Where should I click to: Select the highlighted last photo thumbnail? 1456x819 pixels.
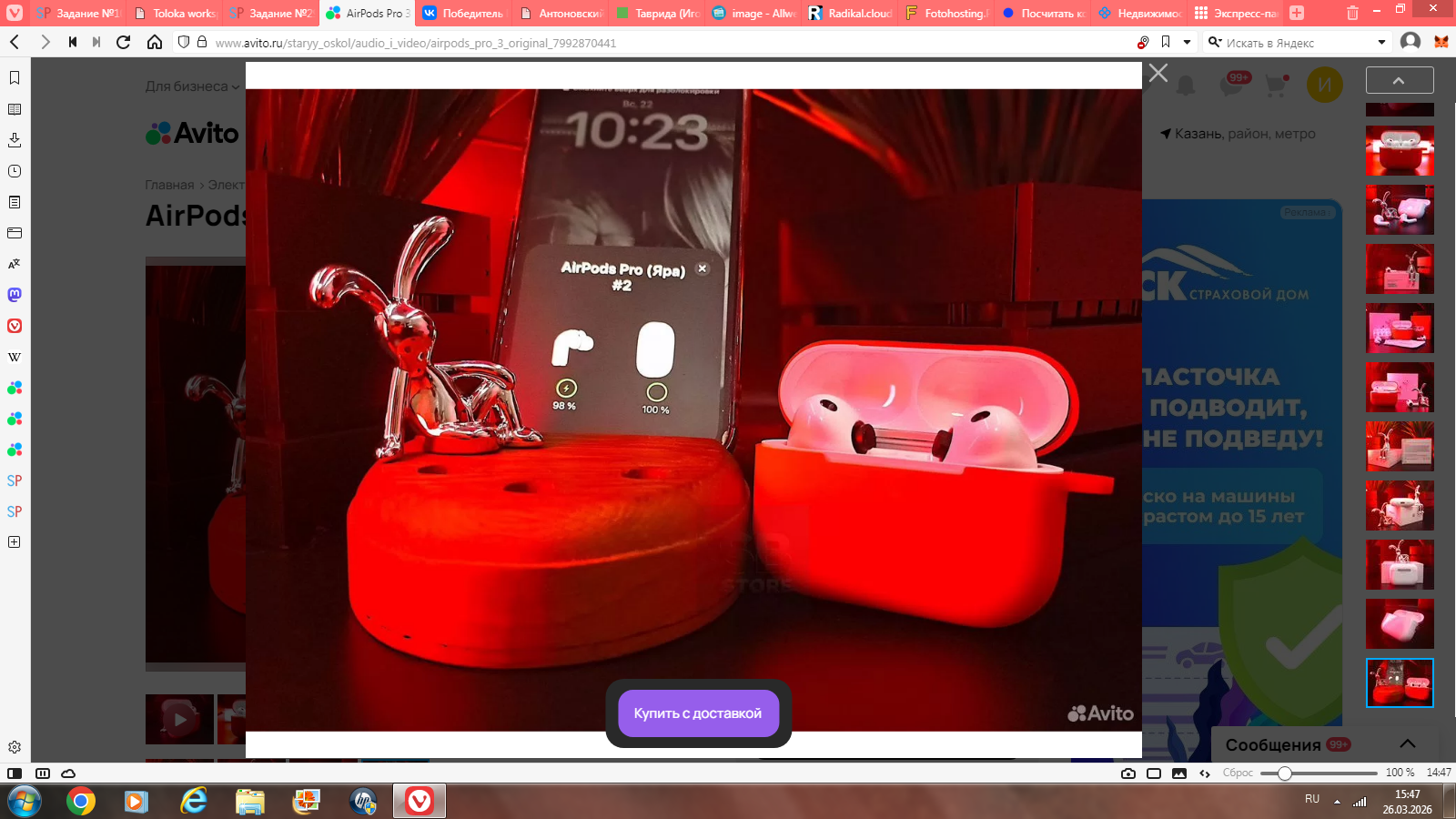tap(1400, 682)
